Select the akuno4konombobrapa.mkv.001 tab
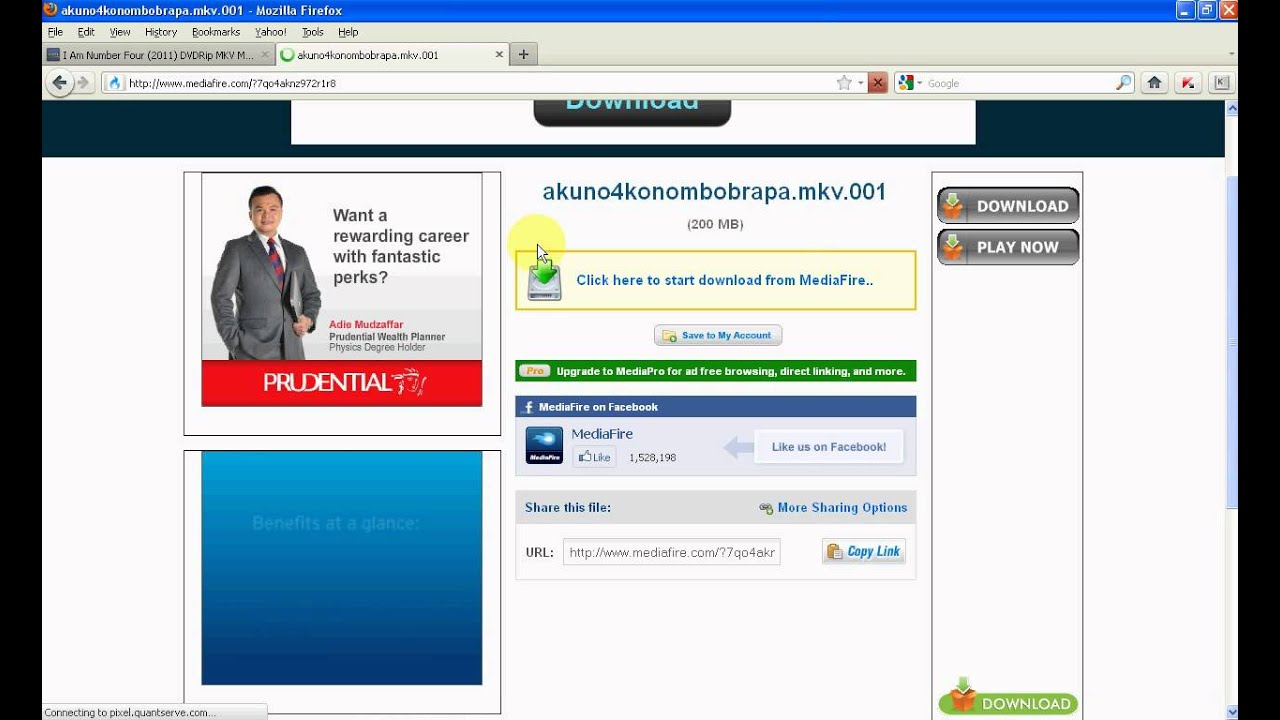The image size is (1280, 720). pos(392,55)
